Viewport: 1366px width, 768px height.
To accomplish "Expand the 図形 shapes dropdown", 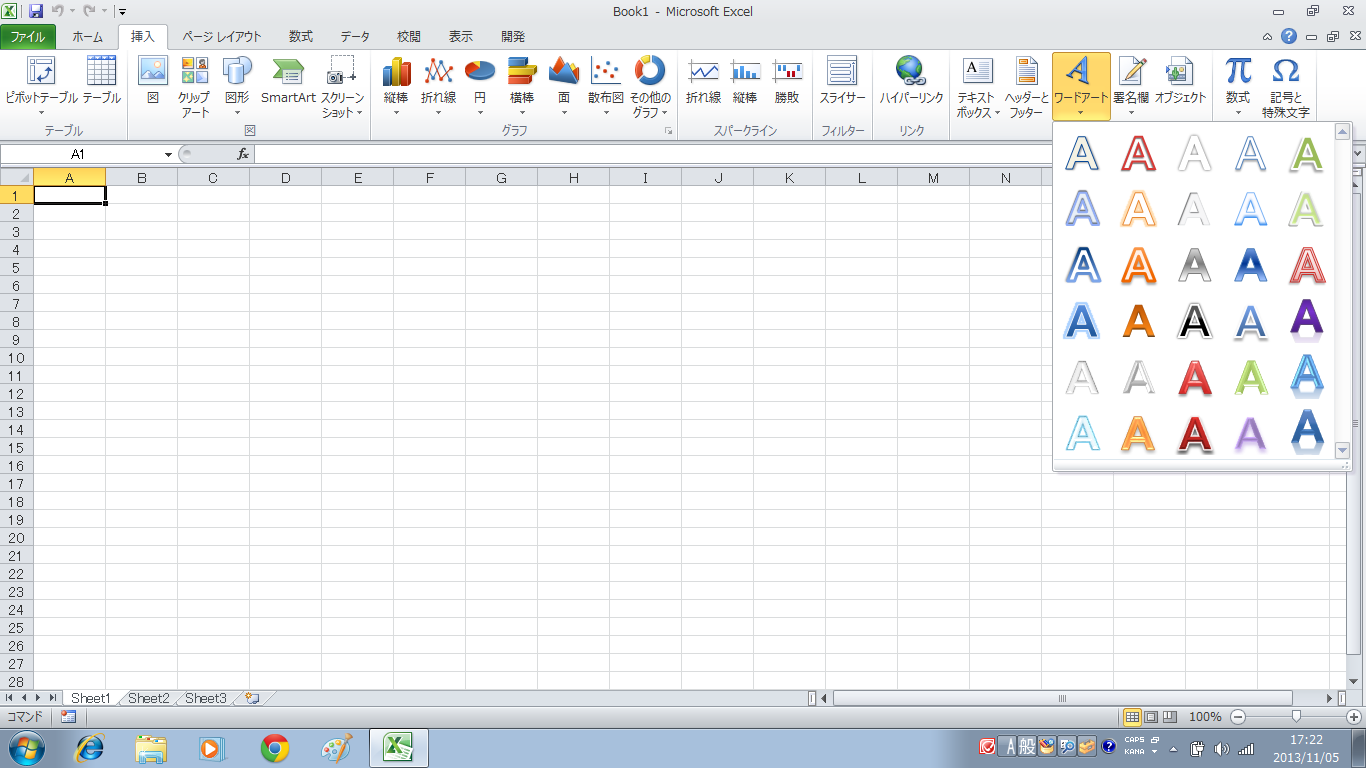I will click(x=237, y=112).
